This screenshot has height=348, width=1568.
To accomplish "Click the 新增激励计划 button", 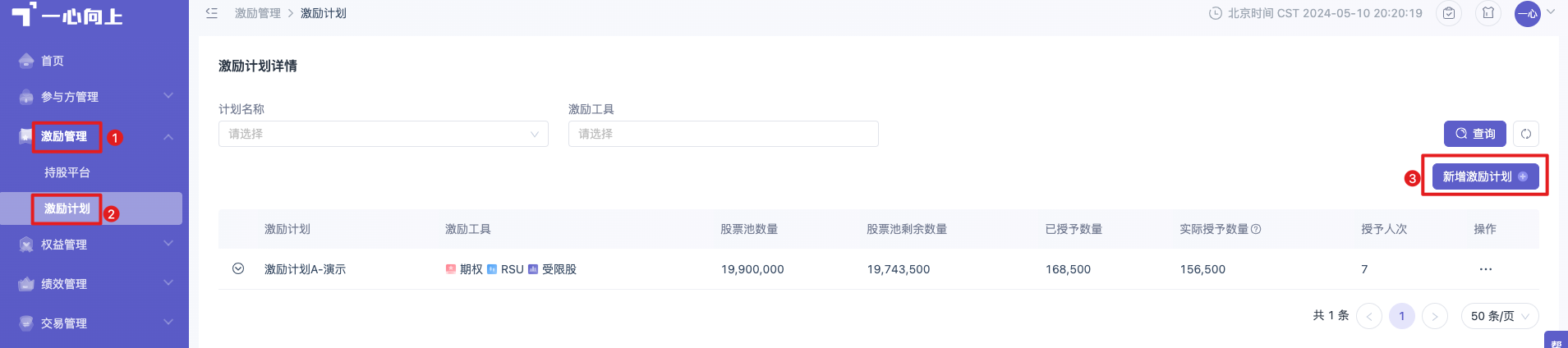I will click(1485, 176).
